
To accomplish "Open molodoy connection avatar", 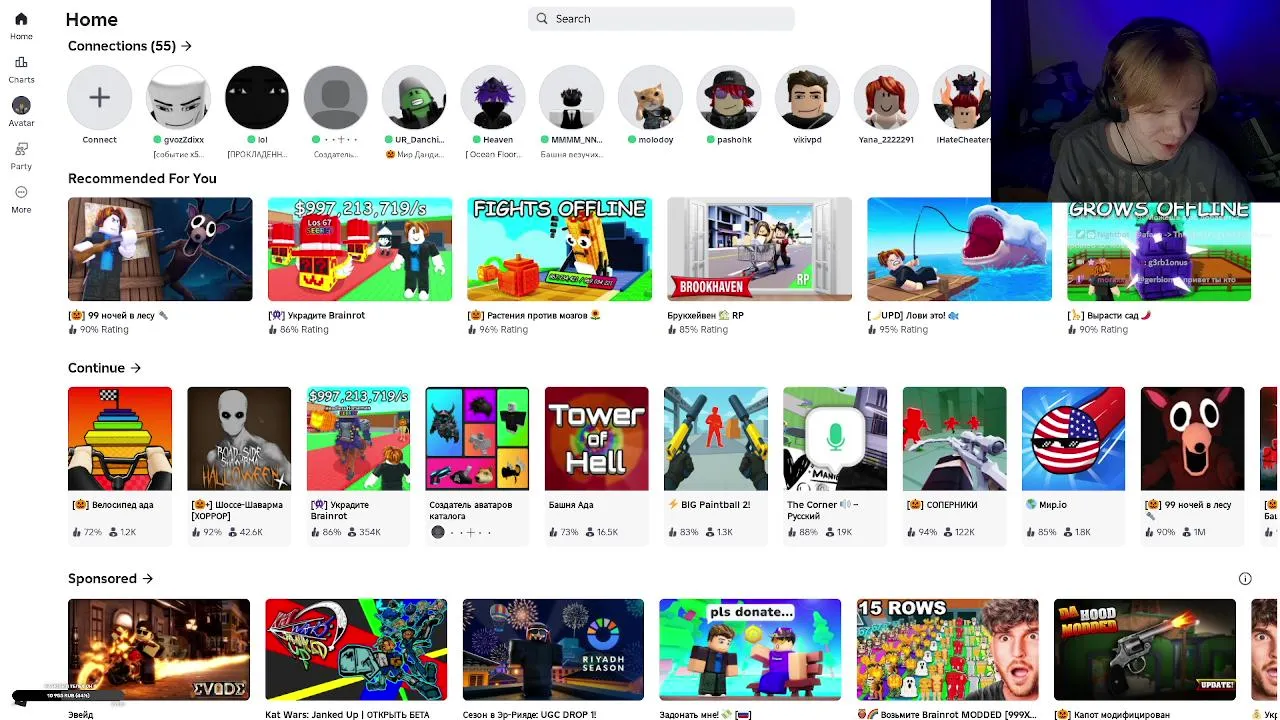I will pos(651,97).
